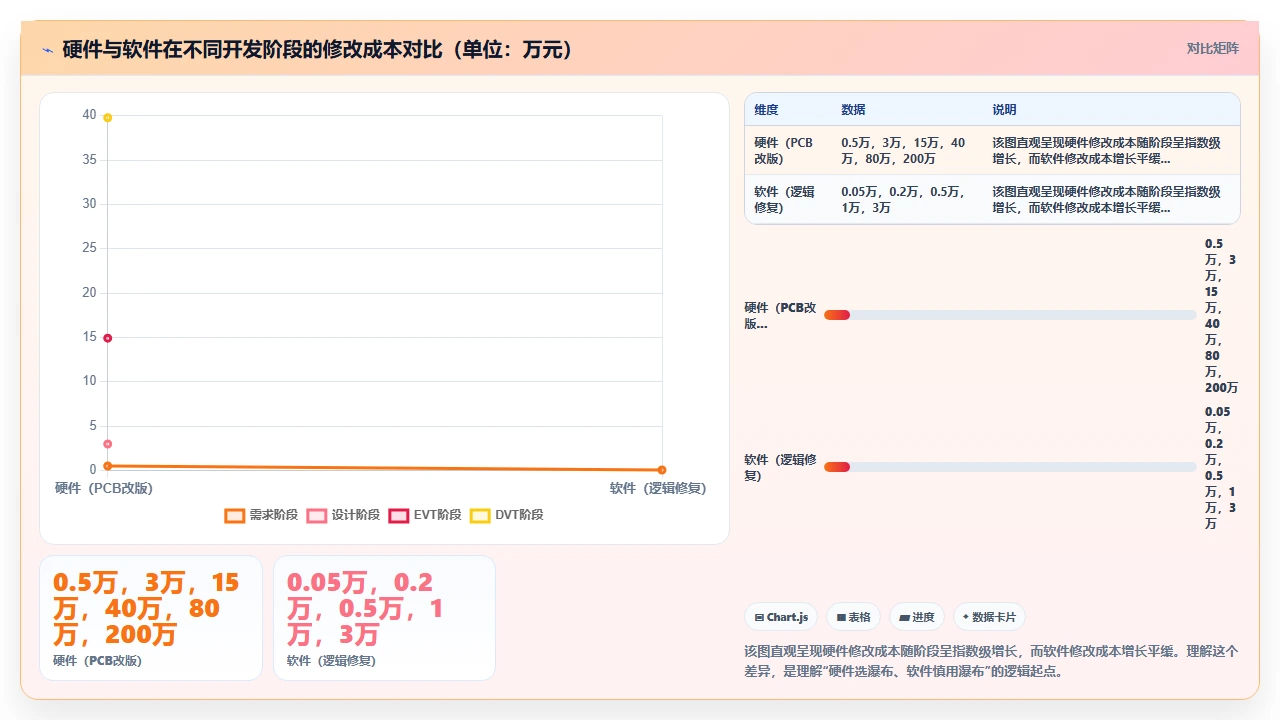
Task: Click the 对比矩阵 label in the header
Action: click(x=1213, y=48)
